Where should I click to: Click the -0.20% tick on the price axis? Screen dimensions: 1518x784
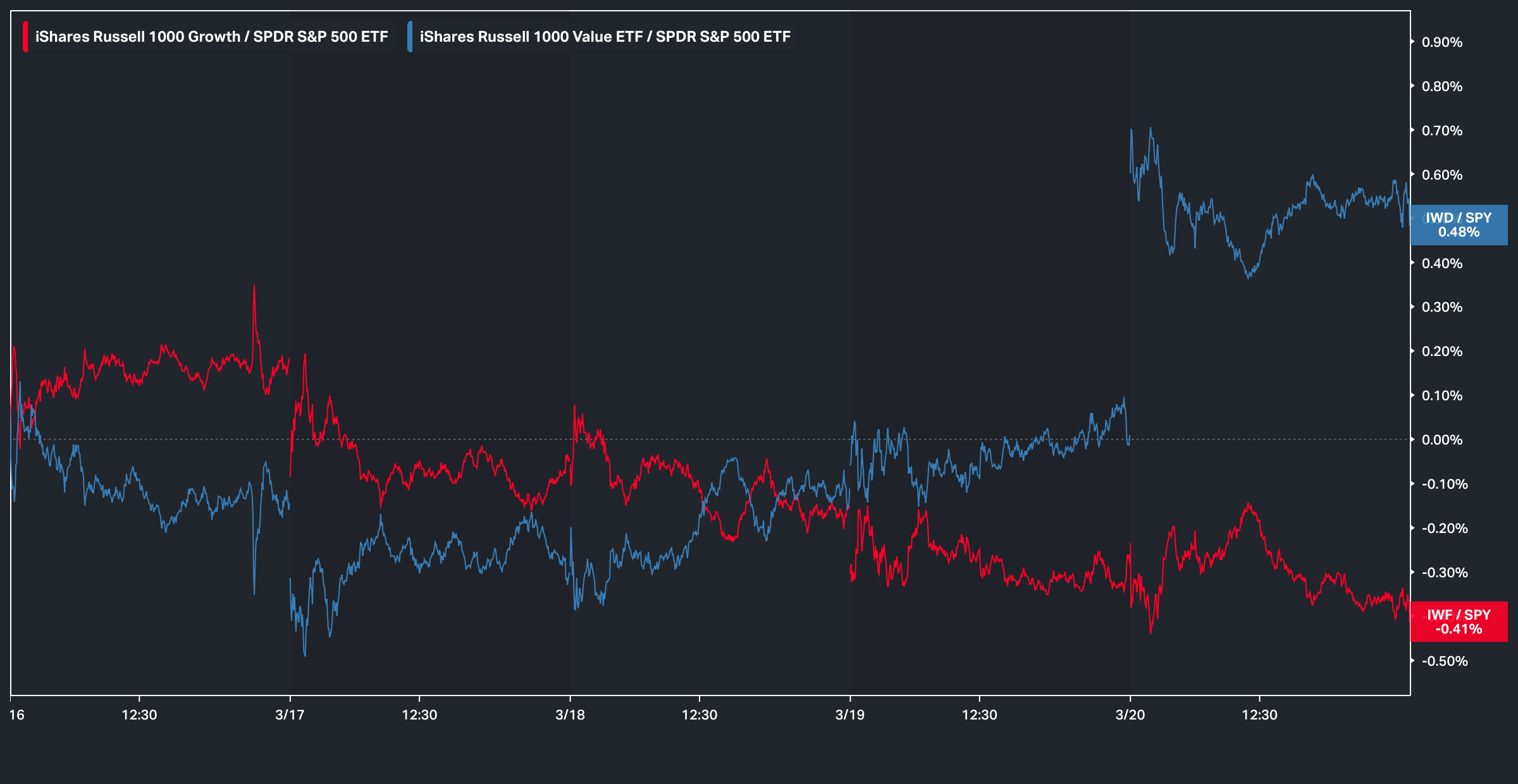tap(1444, 529)
